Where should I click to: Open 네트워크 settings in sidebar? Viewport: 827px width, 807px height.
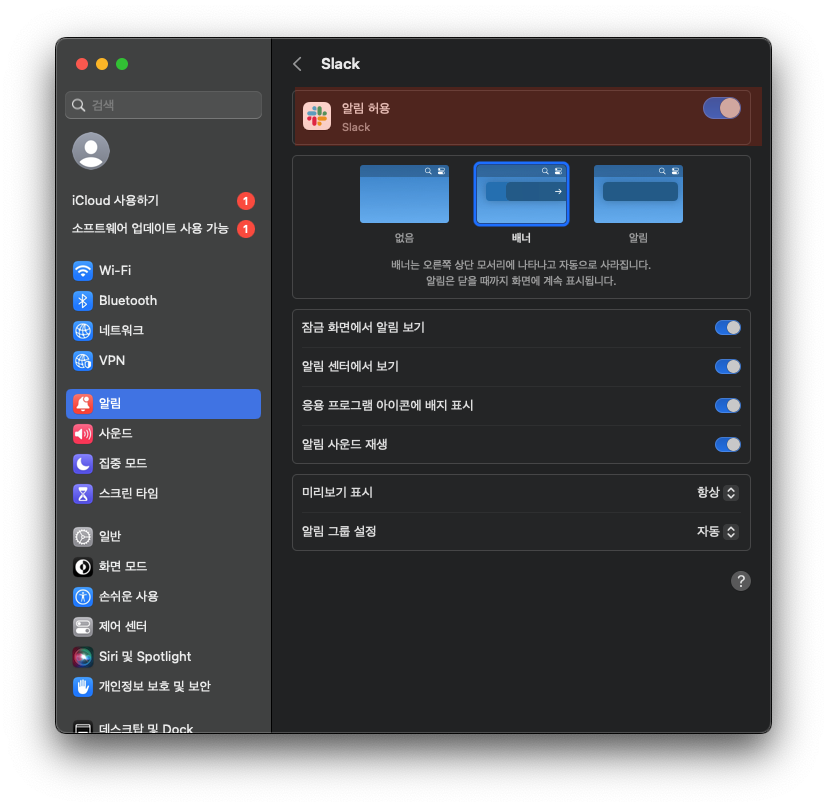pyautogui.click(x=164, y=331)
